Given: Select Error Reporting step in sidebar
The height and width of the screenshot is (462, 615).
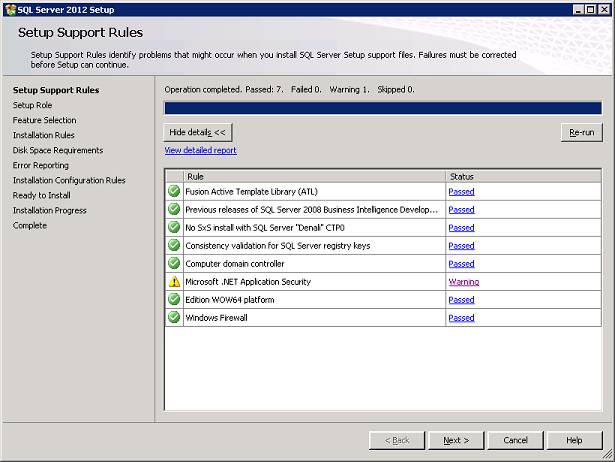Looking at the screenshot, I should pos(40,165).
